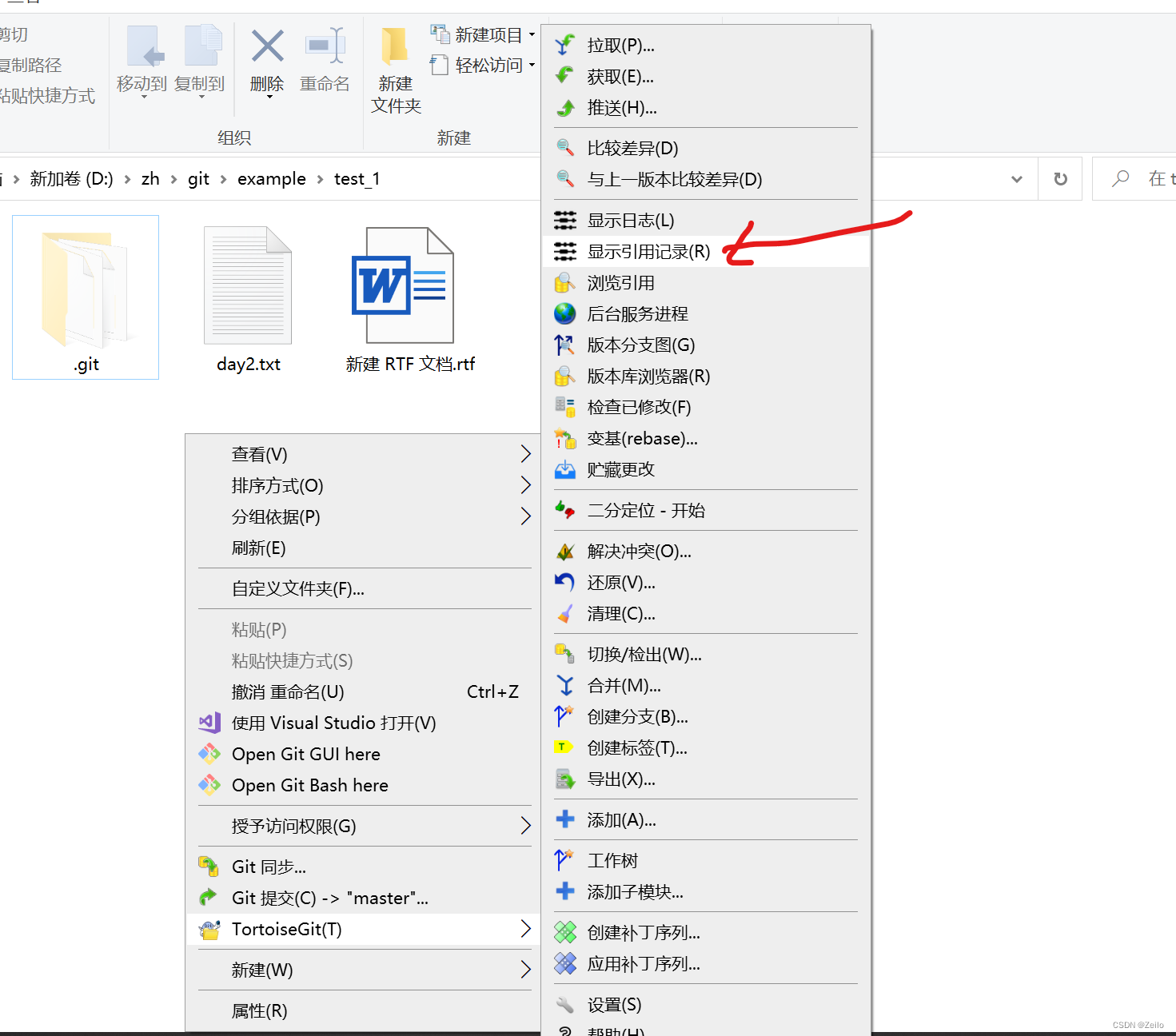Click the 比较差异 magnifier icon
Screen dimensions: 1176x1036
565,148
